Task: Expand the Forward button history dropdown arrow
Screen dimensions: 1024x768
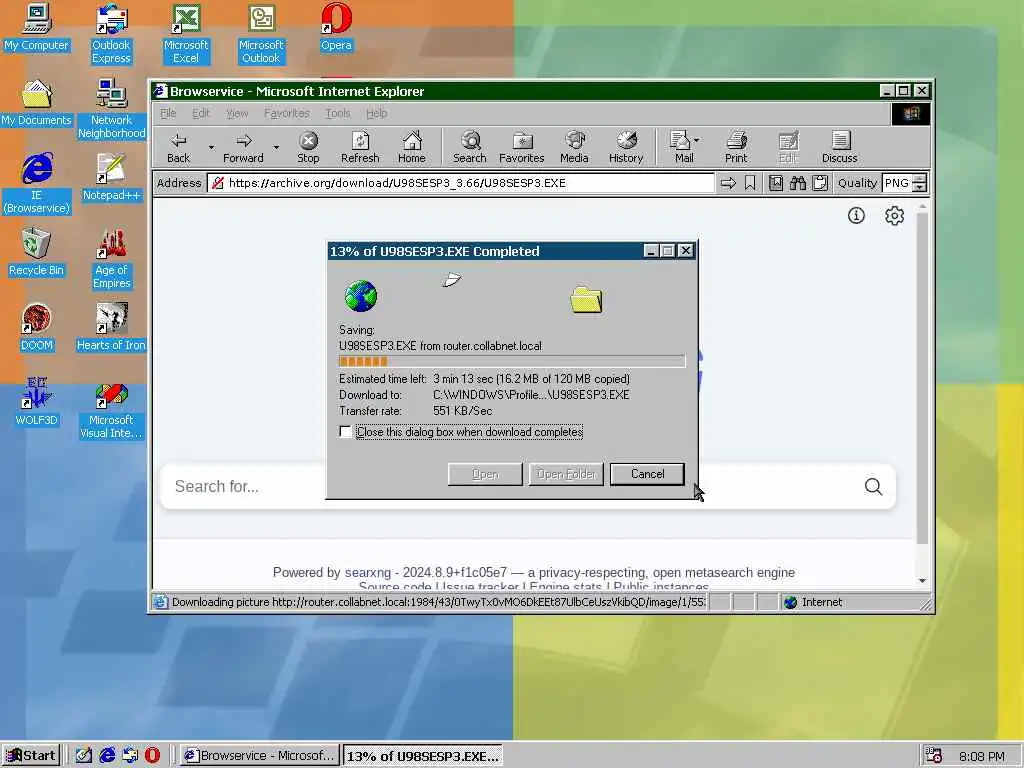Action: pos(276,148)
